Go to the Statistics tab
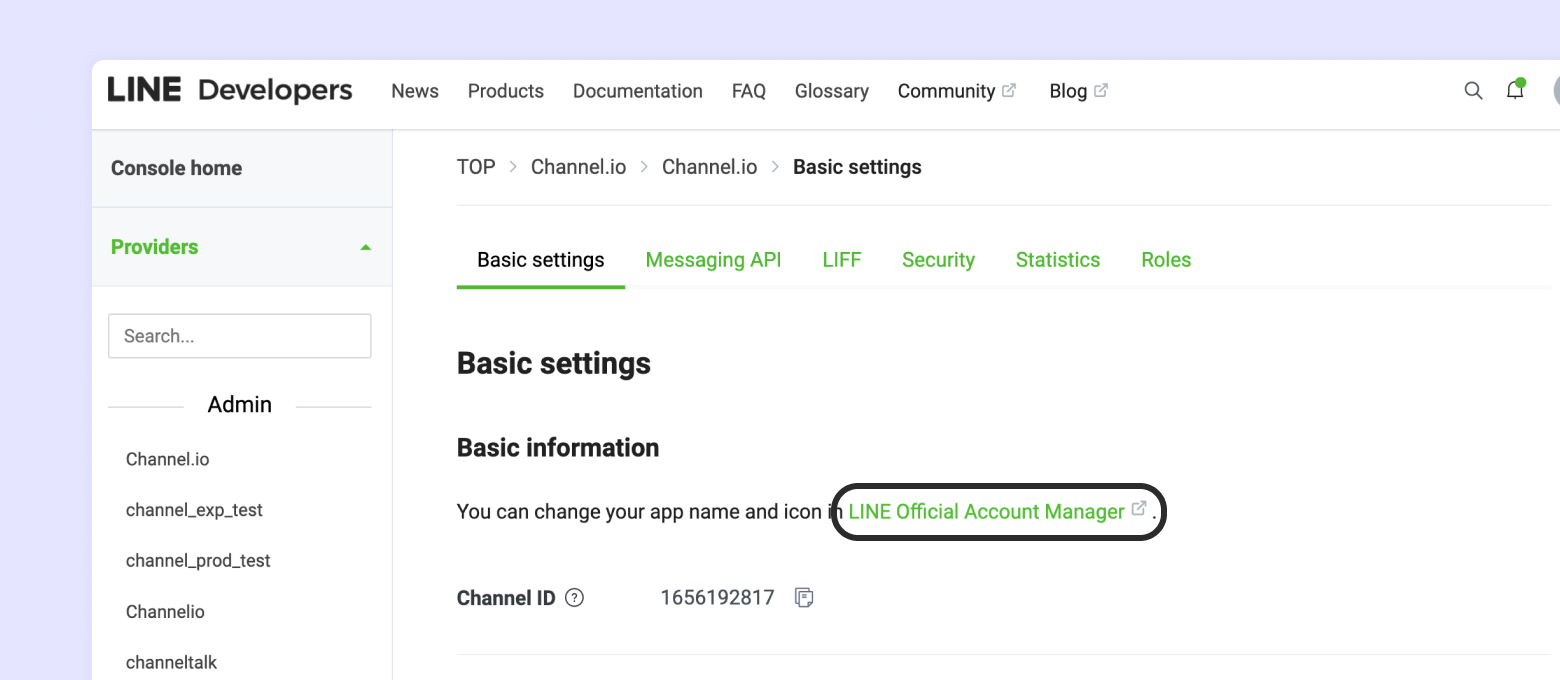Screen dimensions: 1560x680 [x=1057, y=260]
